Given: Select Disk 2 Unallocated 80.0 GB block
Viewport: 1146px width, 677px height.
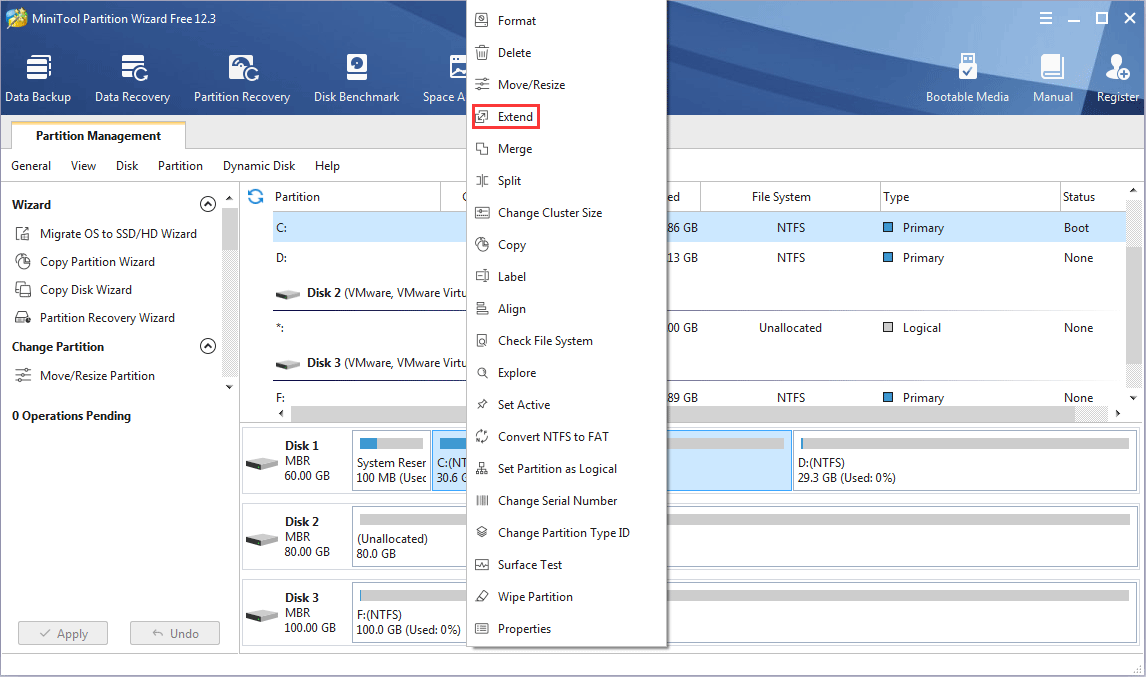Looking at the screenshot, I should point(409,536).
